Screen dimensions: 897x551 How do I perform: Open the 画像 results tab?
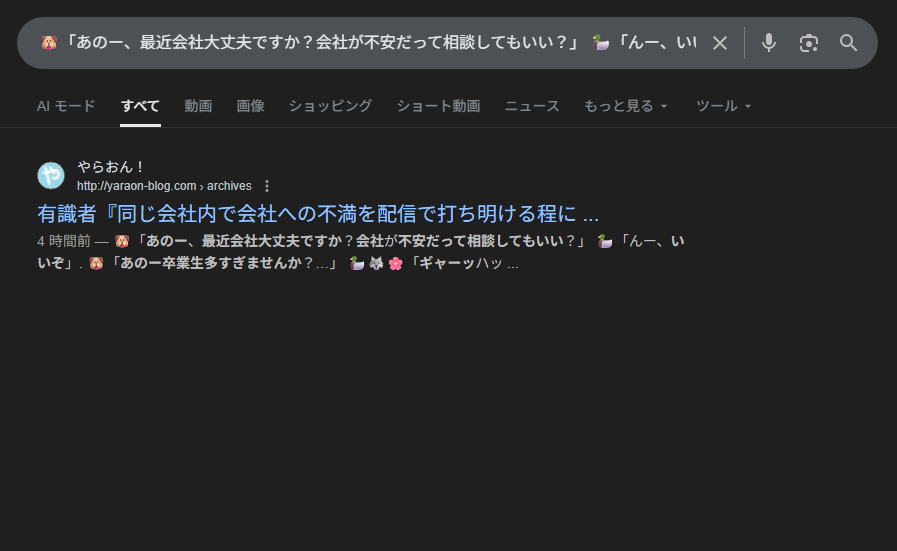[250, 106]
